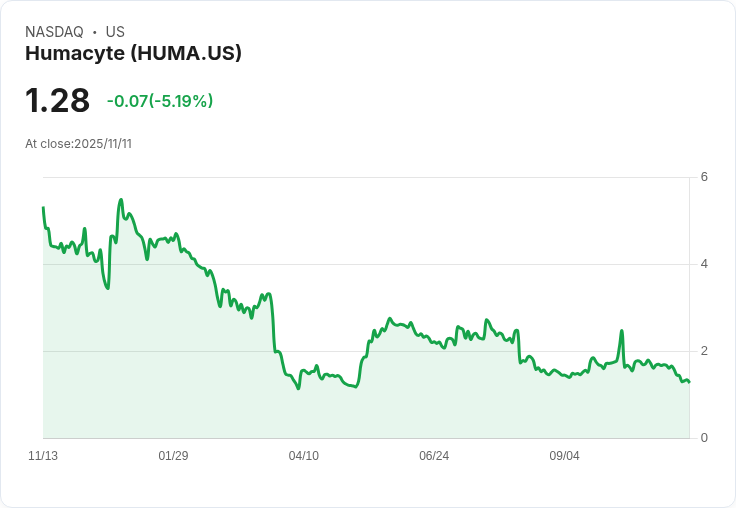
Task: Click the 4 value on the y-axis
Action: pos(704,264)
